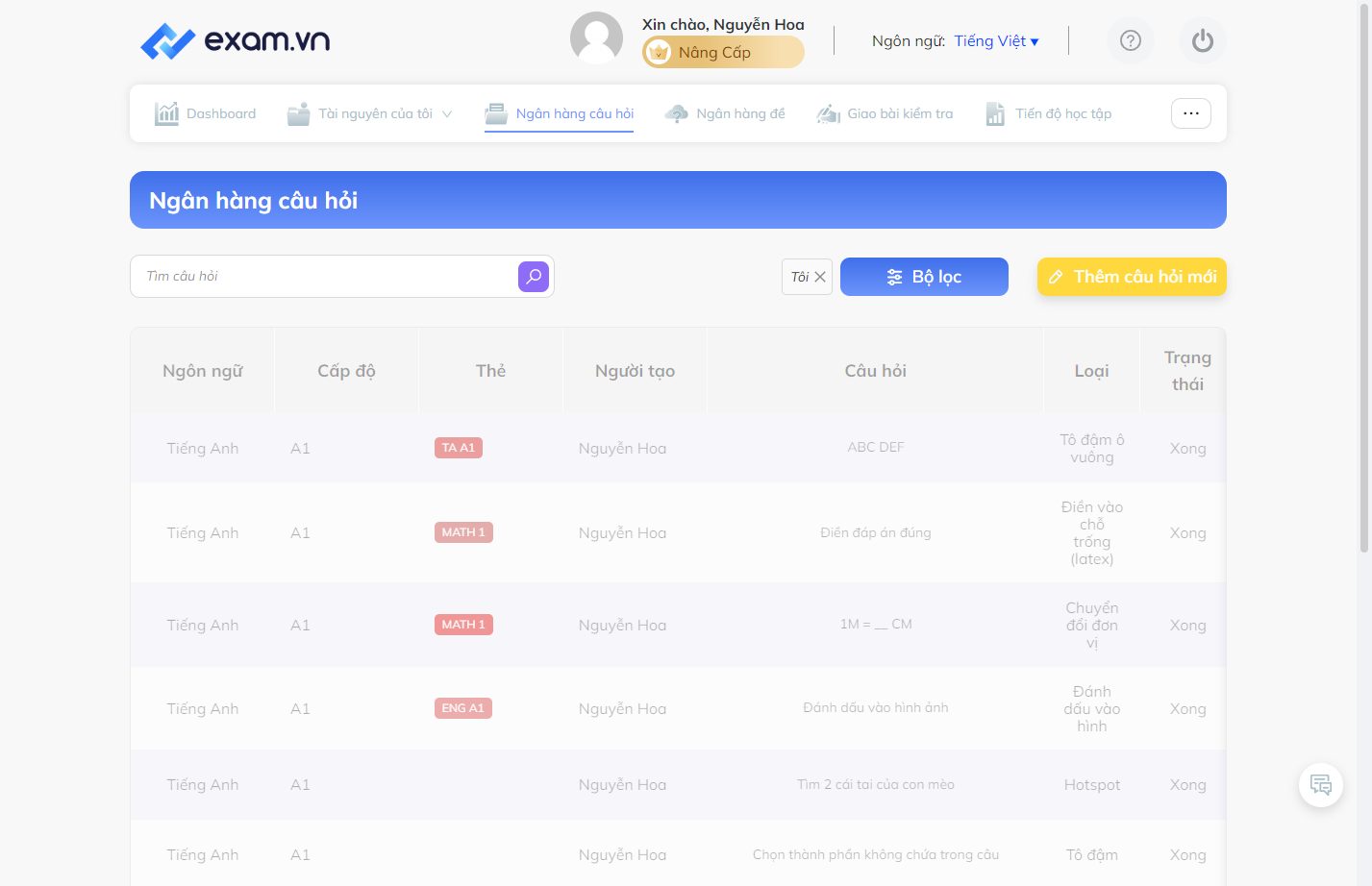The image size is (1372, 886).
Task: Click the 'Chuyển đổi đơn vị' type cell
Action: pos(1092,626)
